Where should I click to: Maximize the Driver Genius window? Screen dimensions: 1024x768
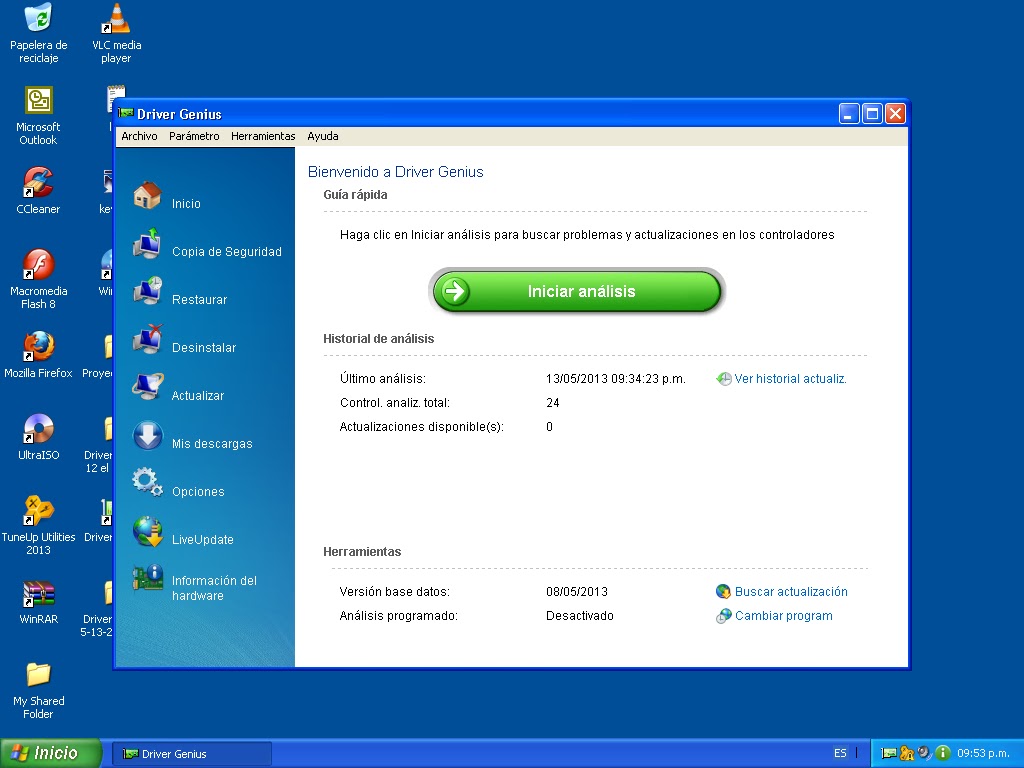click(x=872, y=114)
